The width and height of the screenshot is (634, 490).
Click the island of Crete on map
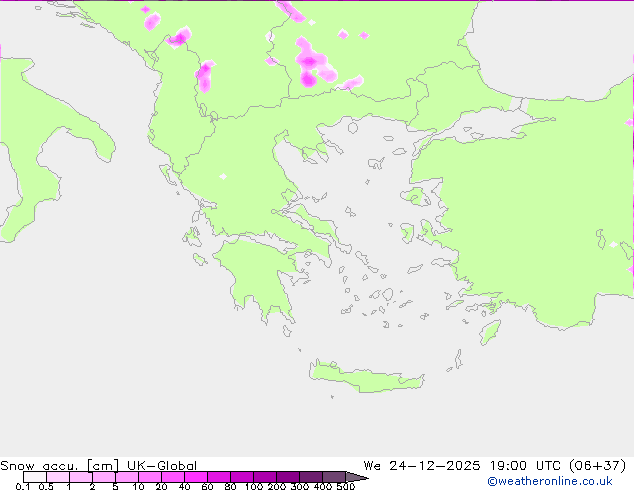tap(366, 378)
